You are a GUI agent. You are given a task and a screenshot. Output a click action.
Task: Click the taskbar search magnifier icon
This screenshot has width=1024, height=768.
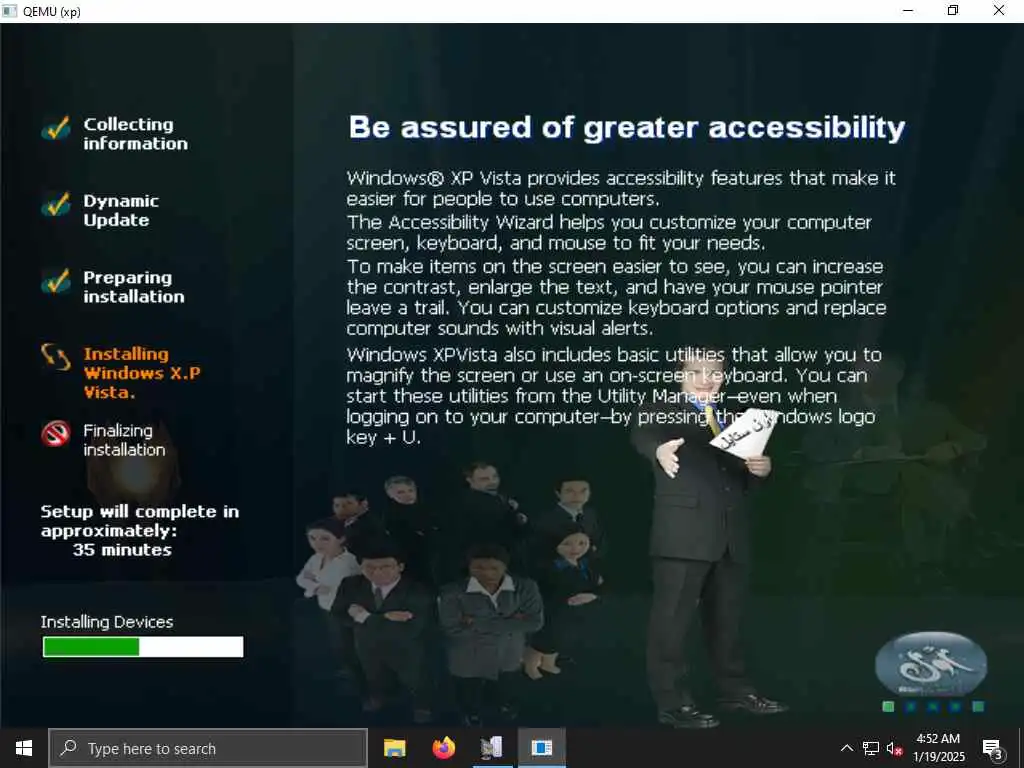click(x=69, y=748)
